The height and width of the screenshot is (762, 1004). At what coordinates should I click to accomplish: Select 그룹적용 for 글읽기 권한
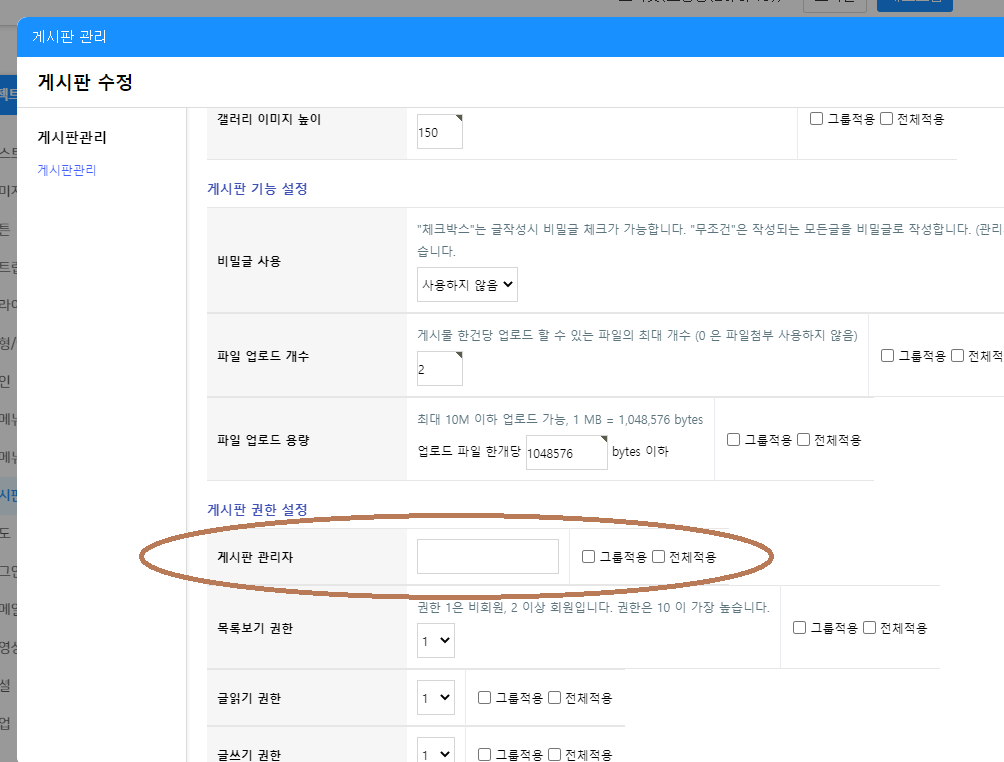point(485,698)
